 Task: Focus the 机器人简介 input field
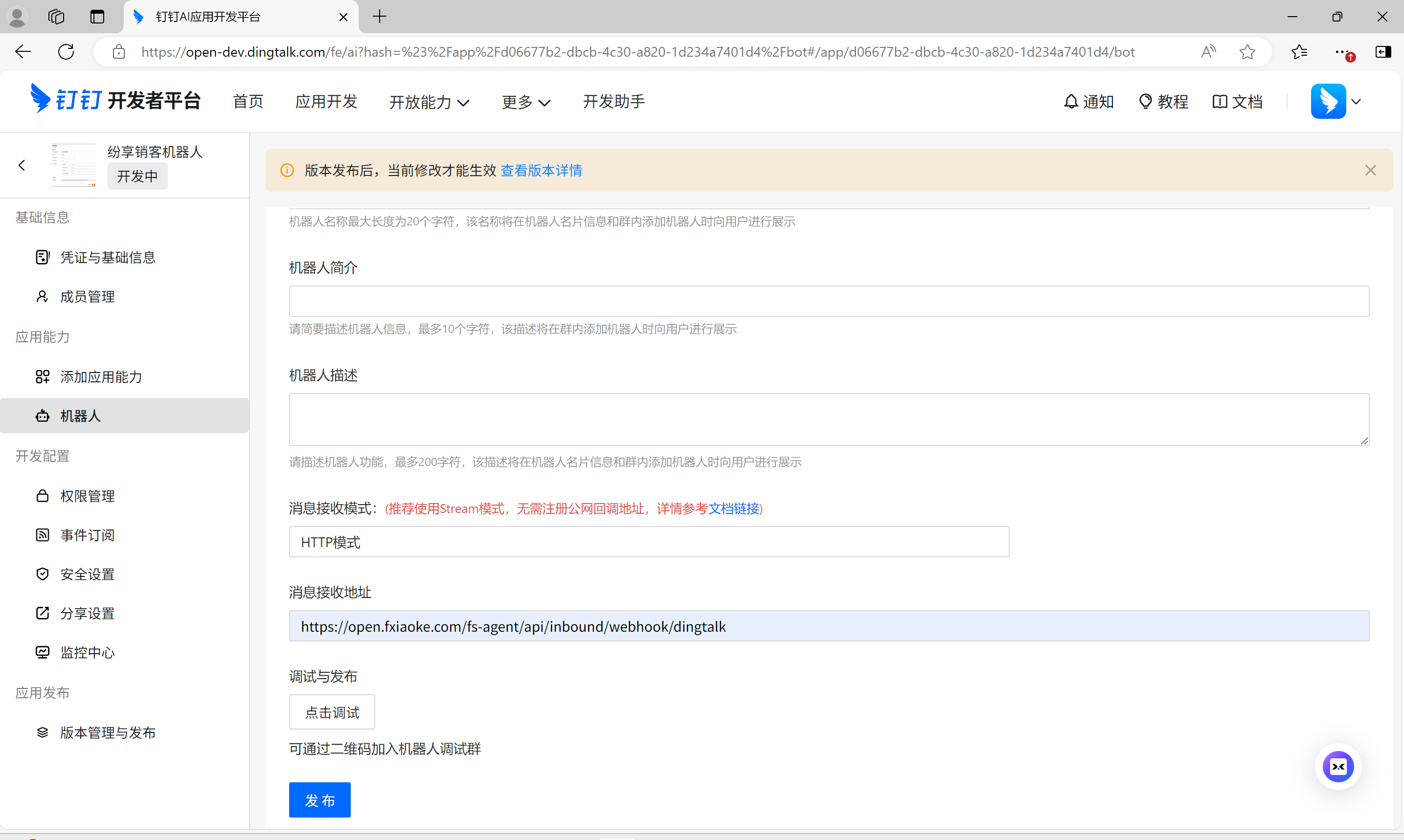pos(829,301)
